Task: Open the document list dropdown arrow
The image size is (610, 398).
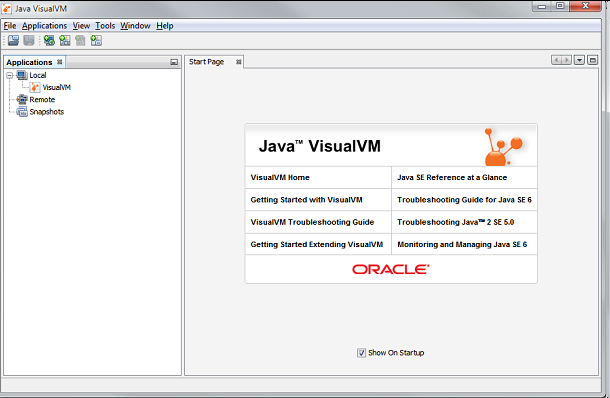Action: [x=579, y=60]
